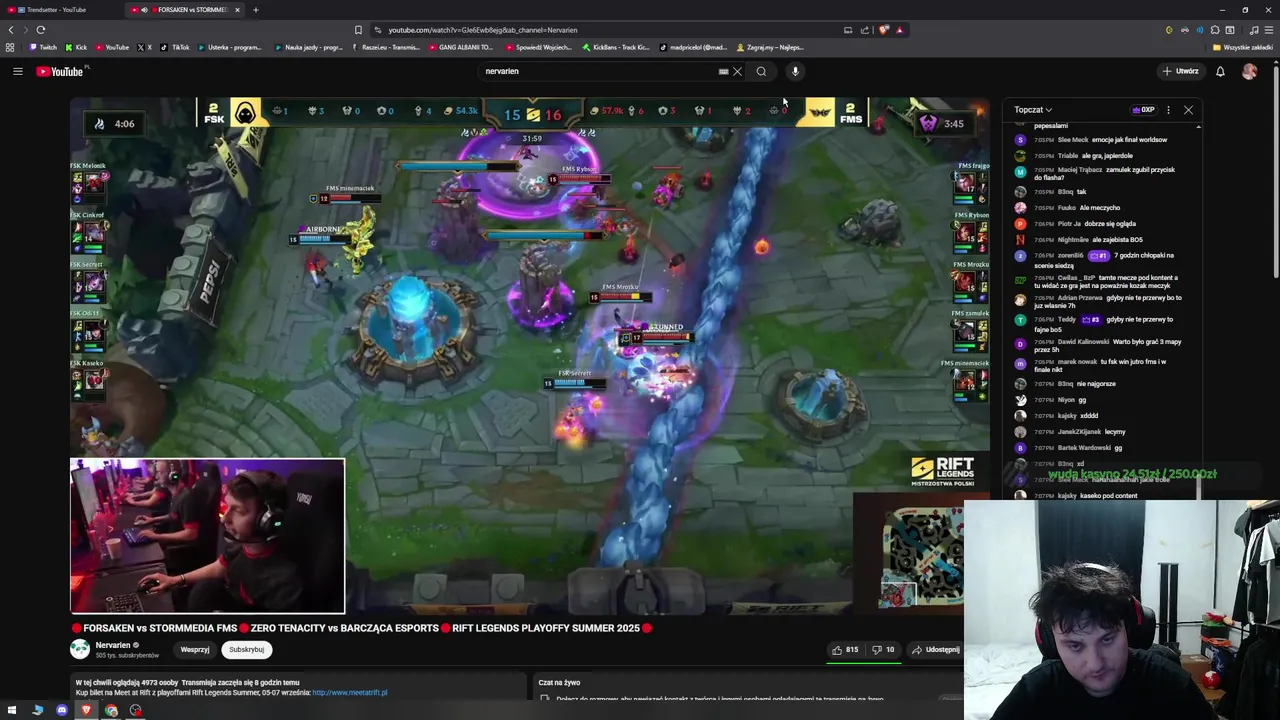Open a new browser tab with plus
The width and height of the screenshot is (1280, 720).
coord(255,10)
